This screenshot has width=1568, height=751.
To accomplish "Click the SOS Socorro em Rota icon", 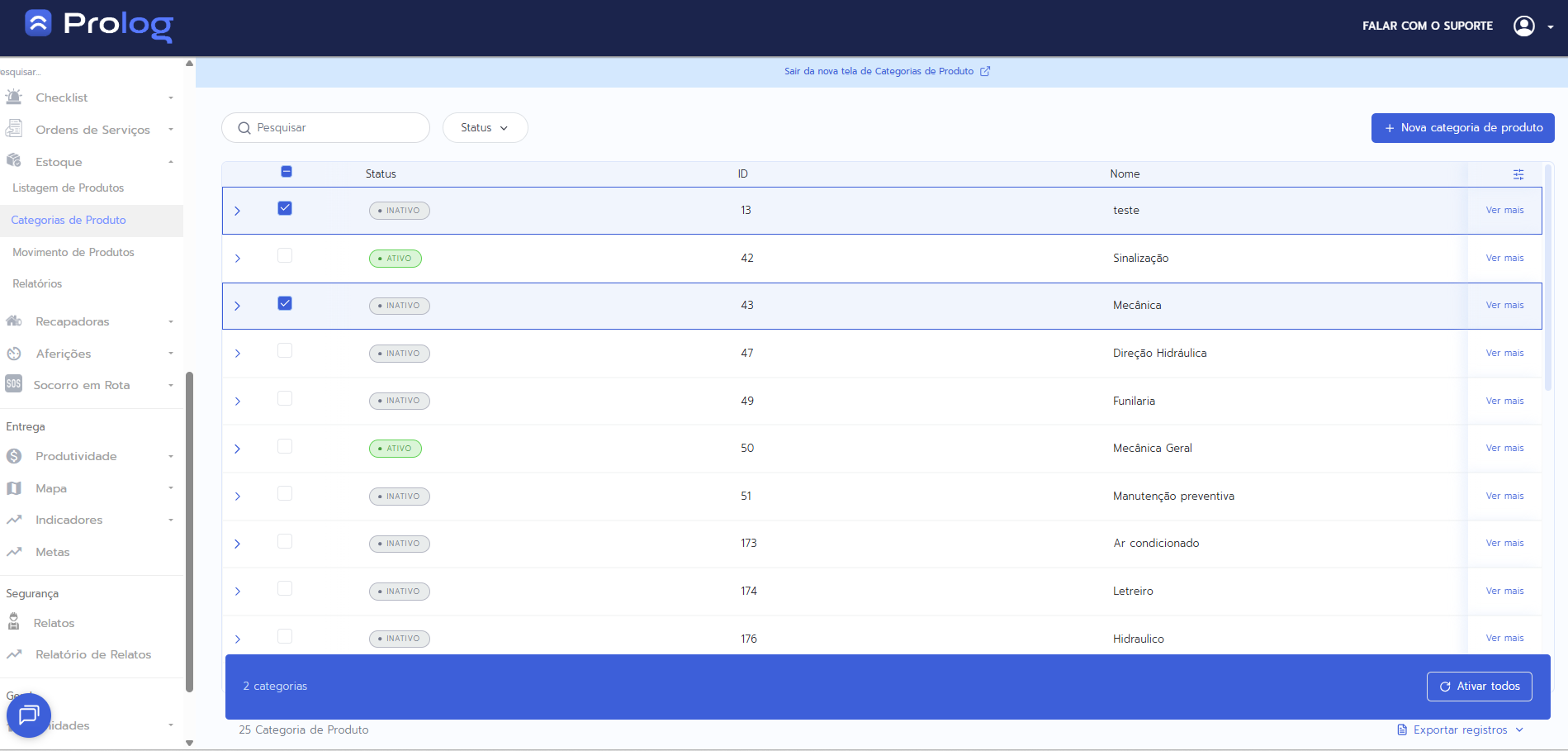I will point(14,384).
